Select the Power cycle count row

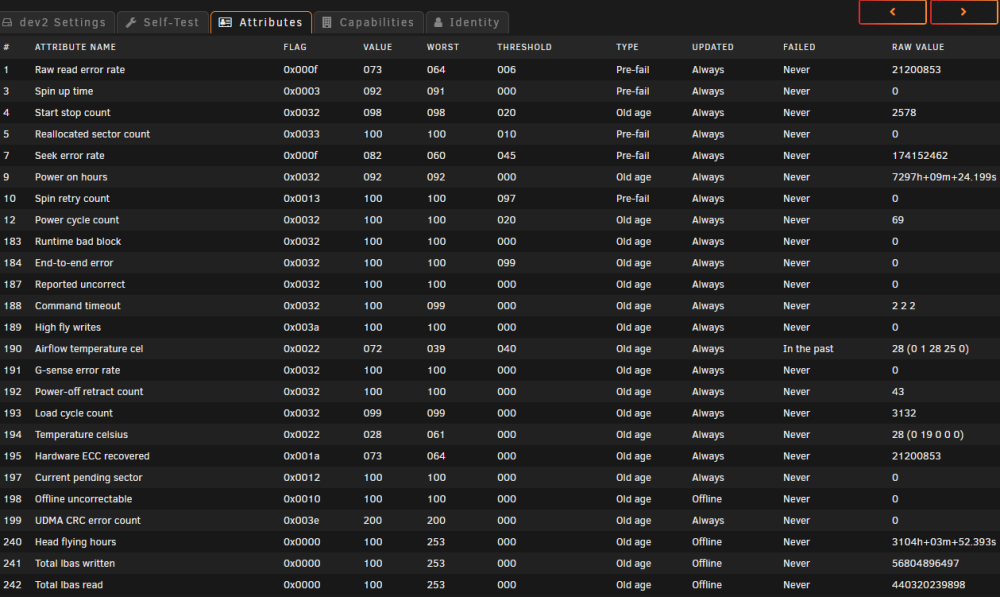coord(500,220)
